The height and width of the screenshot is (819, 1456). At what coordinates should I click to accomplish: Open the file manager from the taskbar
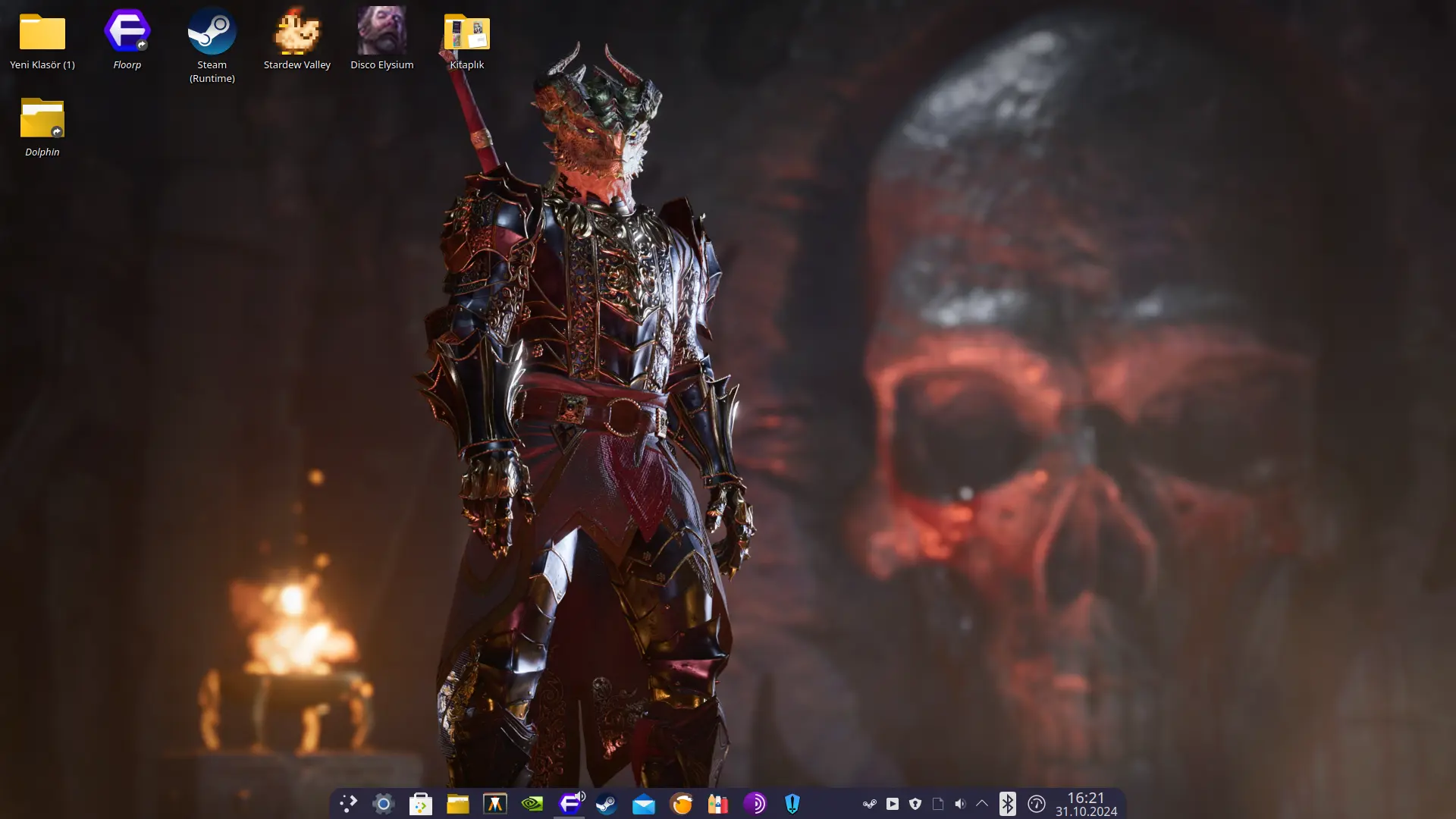click(458, 804)
